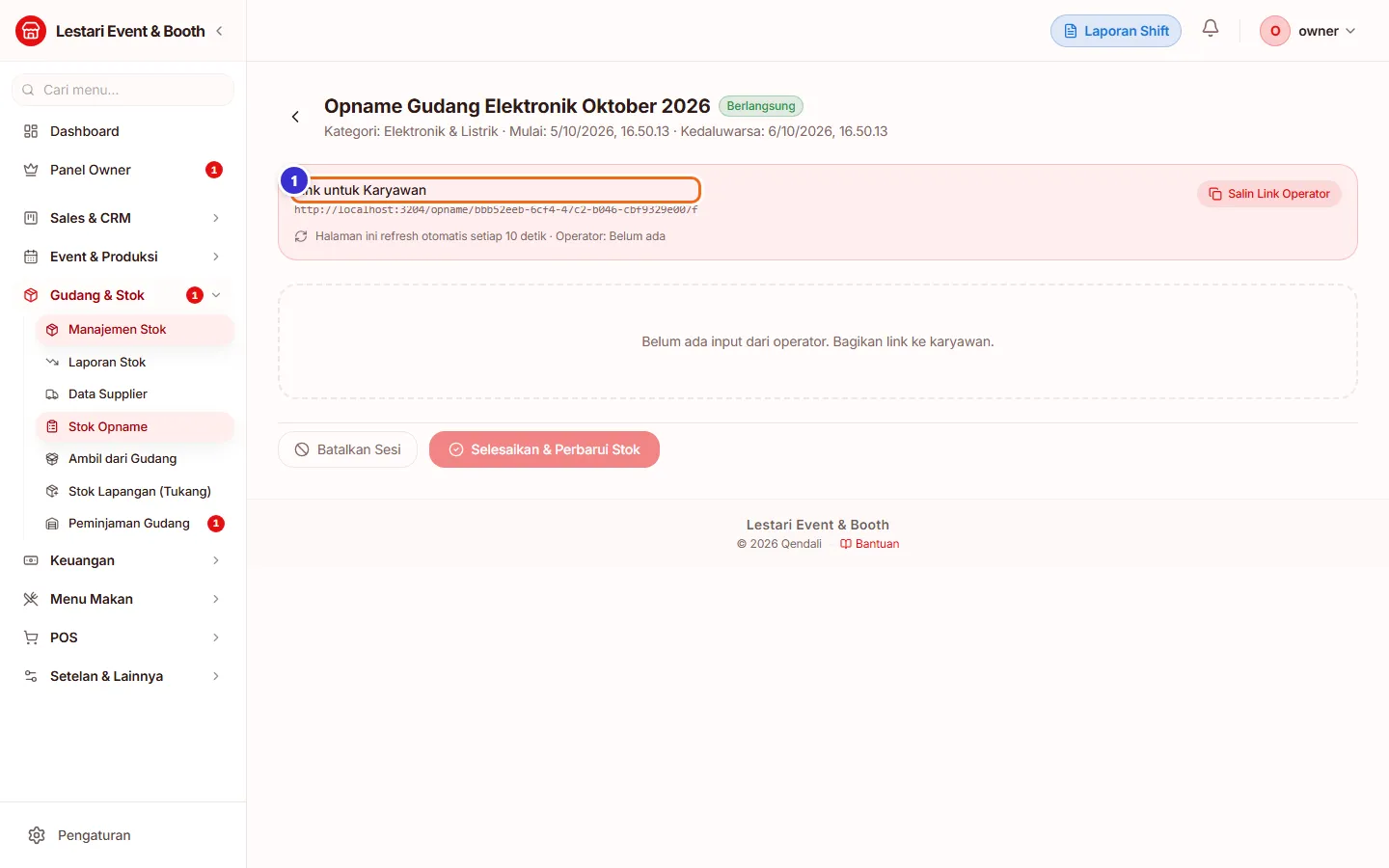Open the owner account dropdown arrow
The height and width of the screenshot is (868, 1389).
[1350, 31]
